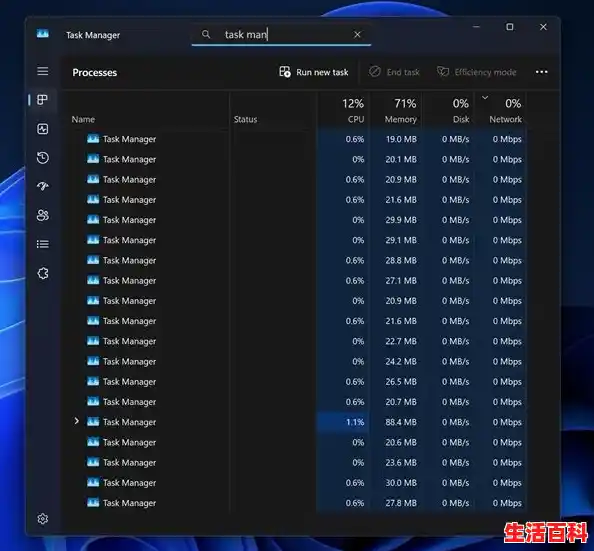594x551 pixels.
Task: Open the Performance sidebar icon
Action: [x=42, y=129]
